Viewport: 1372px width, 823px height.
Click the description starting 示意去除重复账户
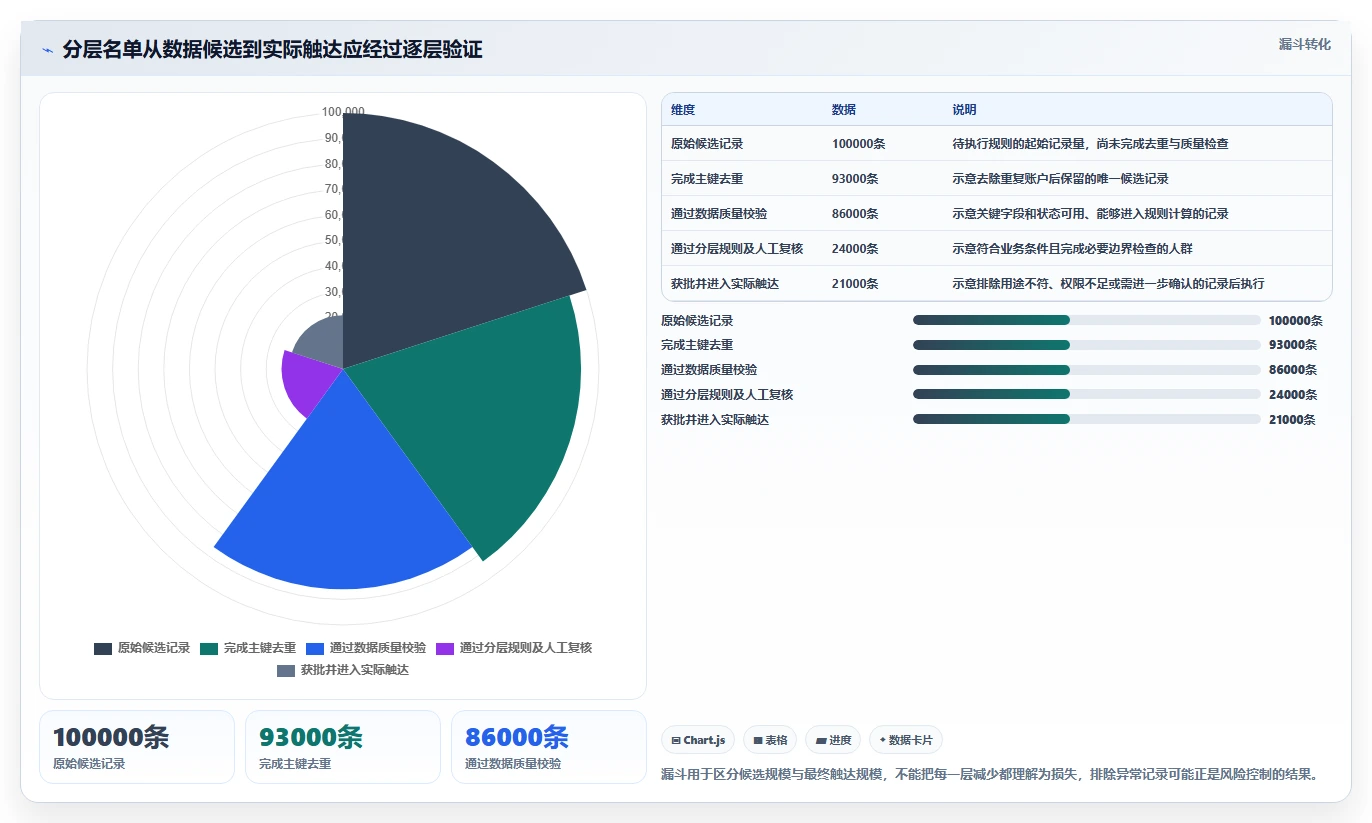click(x=1060, y=179)
